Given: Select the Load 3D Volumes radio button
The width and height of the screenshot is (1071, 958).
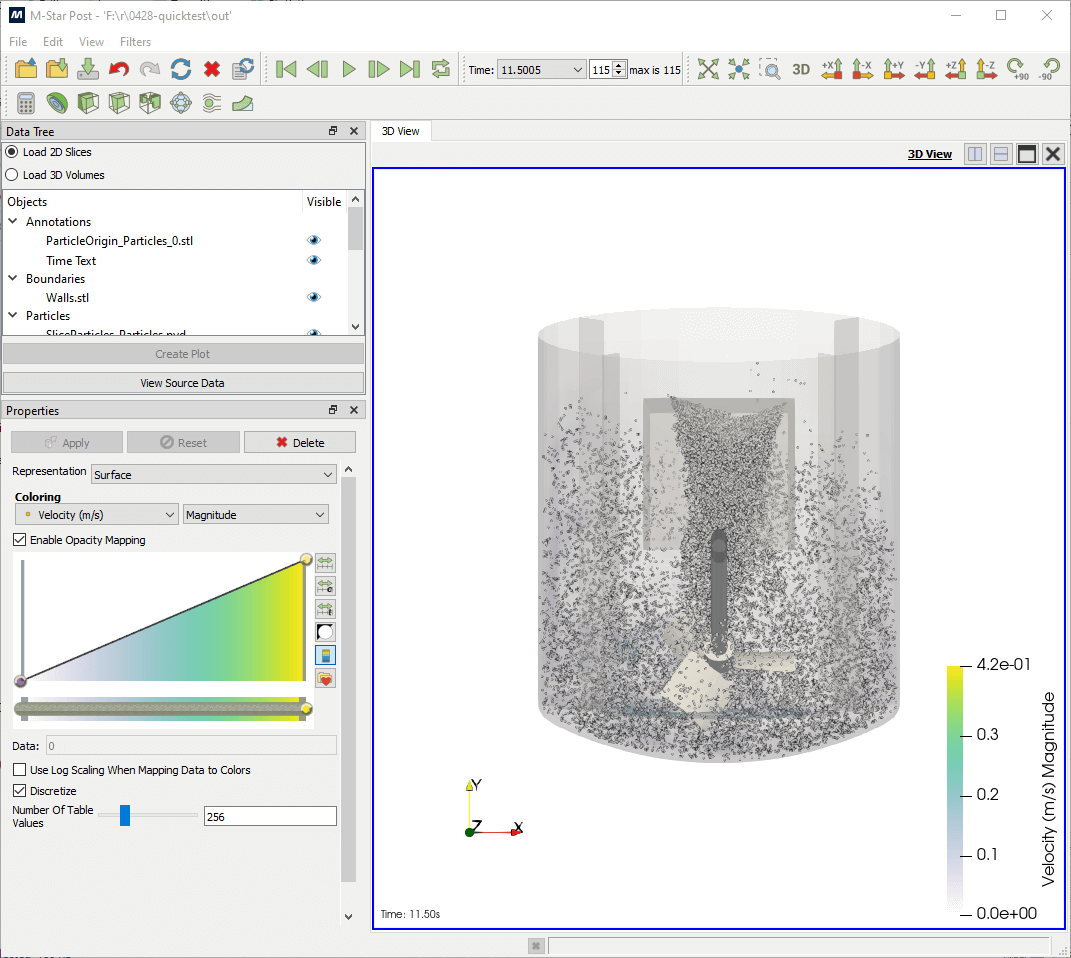Looking at the screenshot, I should 12,175.
